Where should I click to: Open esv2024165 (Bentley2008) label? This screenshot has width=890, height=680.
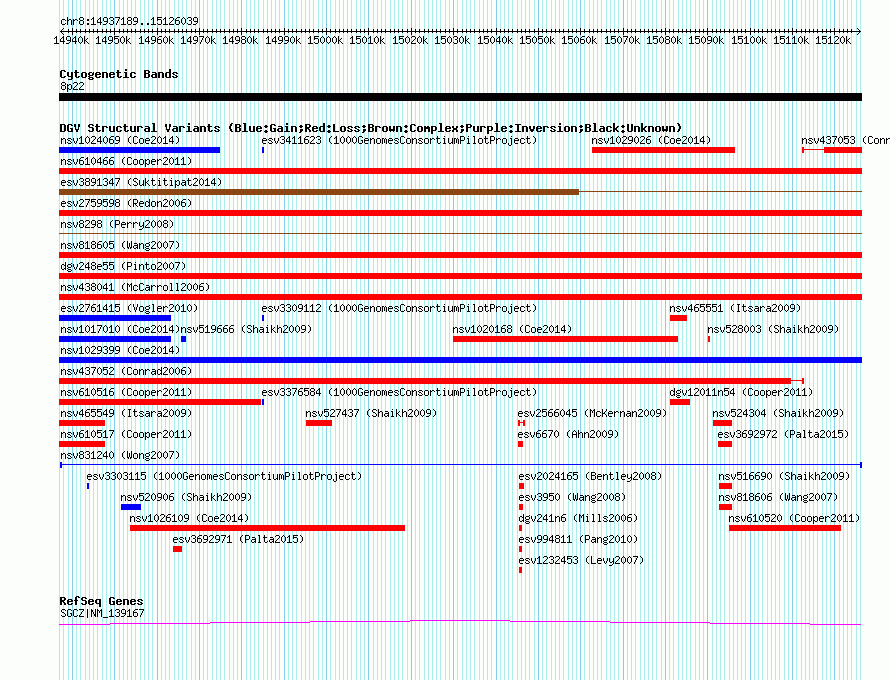pyautogui.click(x=590, y=476)
